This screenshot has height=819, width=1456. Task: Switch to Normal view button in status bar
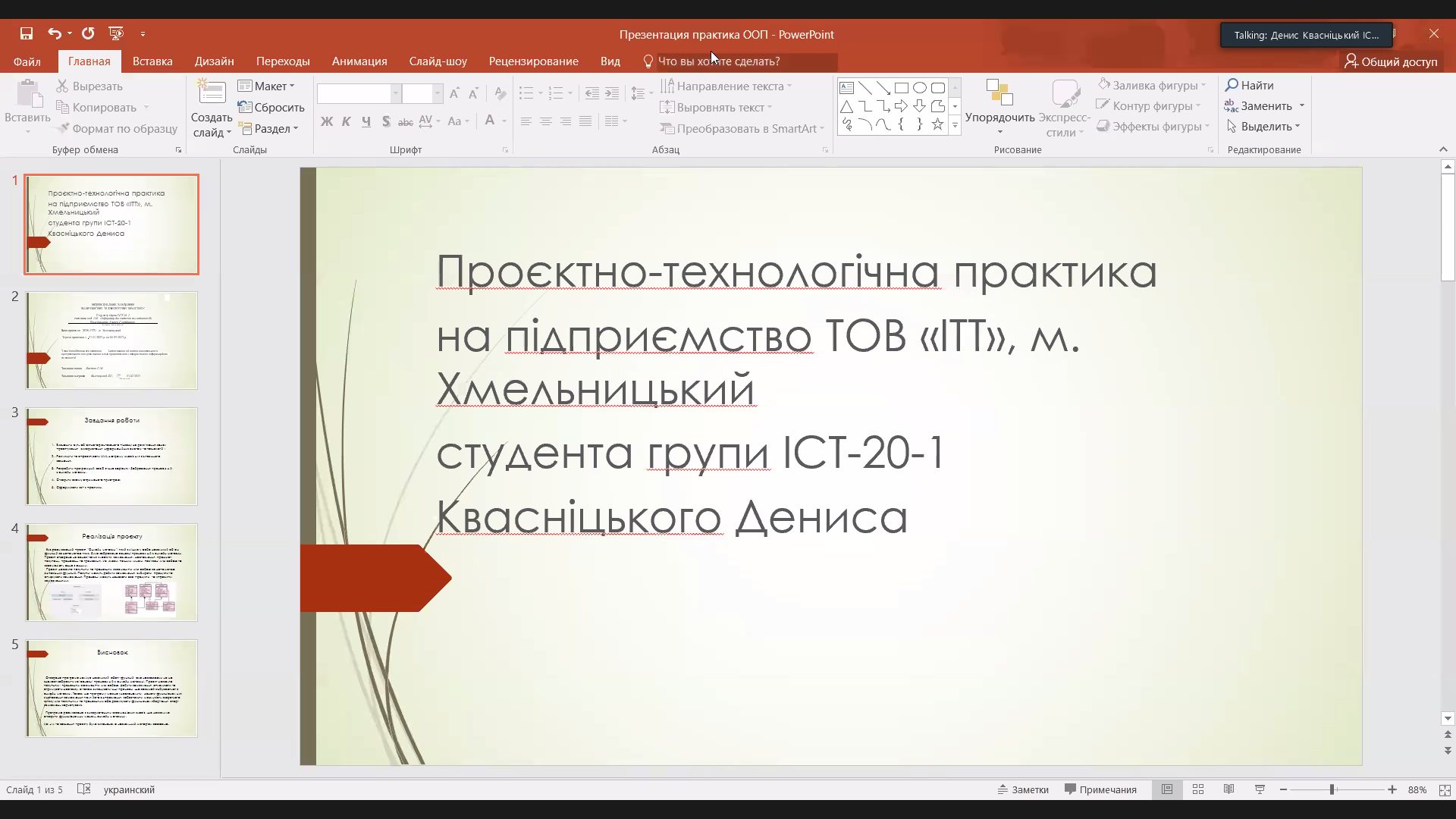pyautogui.click(x=1167, y=789)
